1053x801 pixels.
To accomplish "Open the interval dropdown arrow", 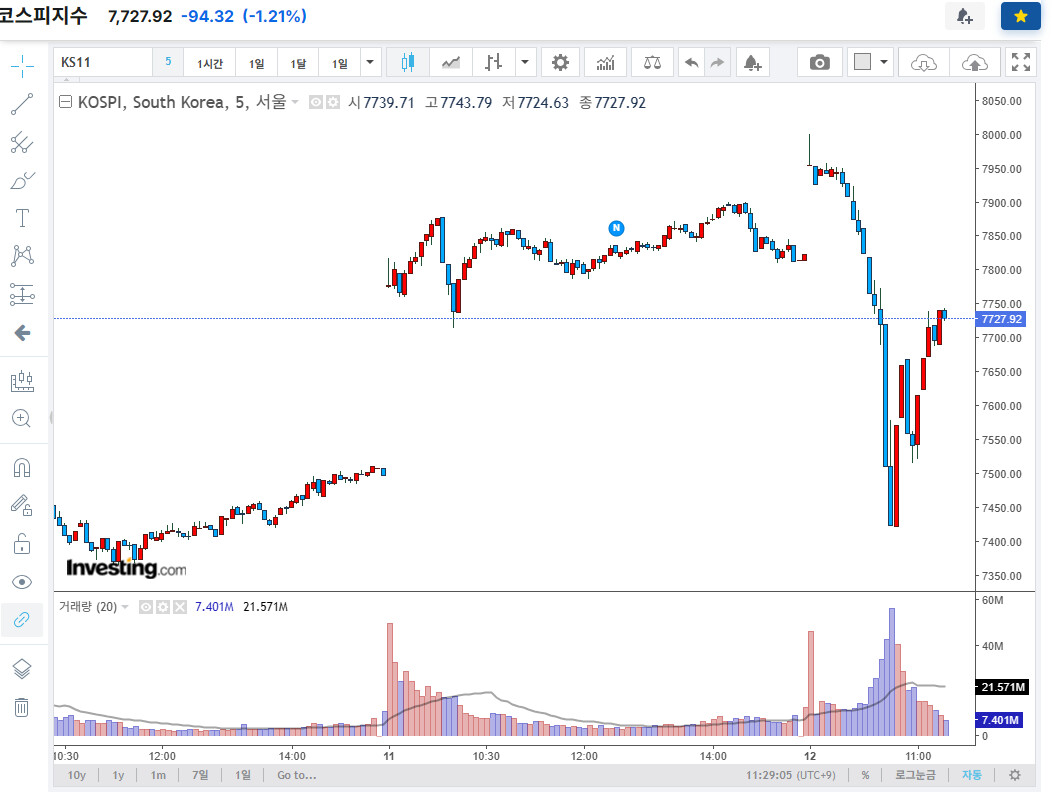I will click(370, 62).
